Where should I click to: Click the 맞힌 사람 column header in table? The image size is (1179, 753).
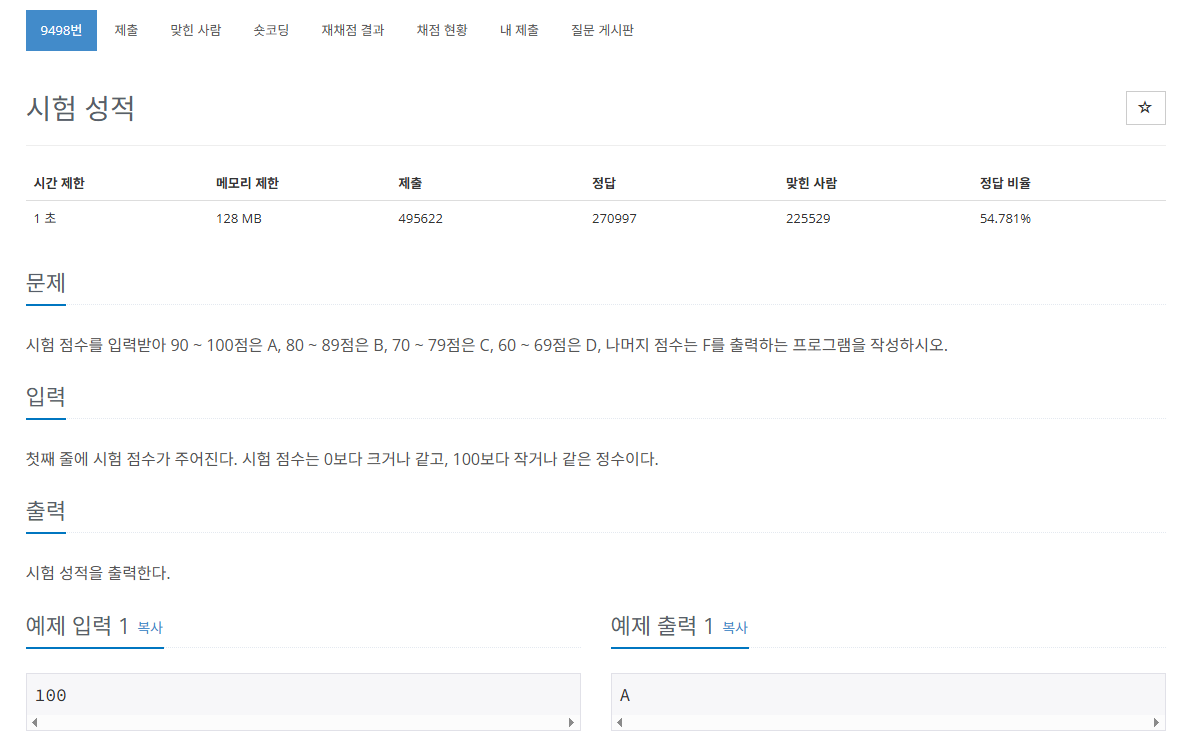[x=811, y=183]
